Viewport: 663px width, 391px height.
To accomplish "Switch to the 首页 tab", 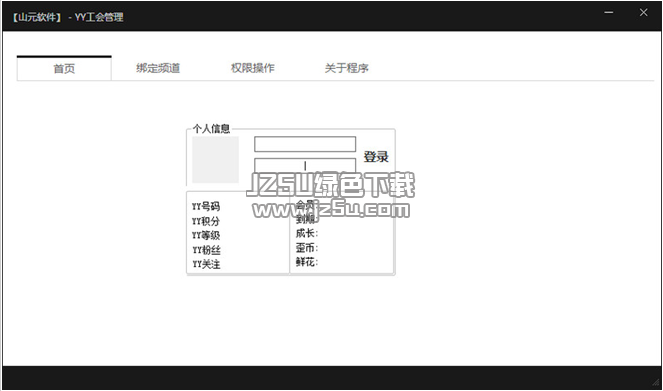I will pos(64,68).
